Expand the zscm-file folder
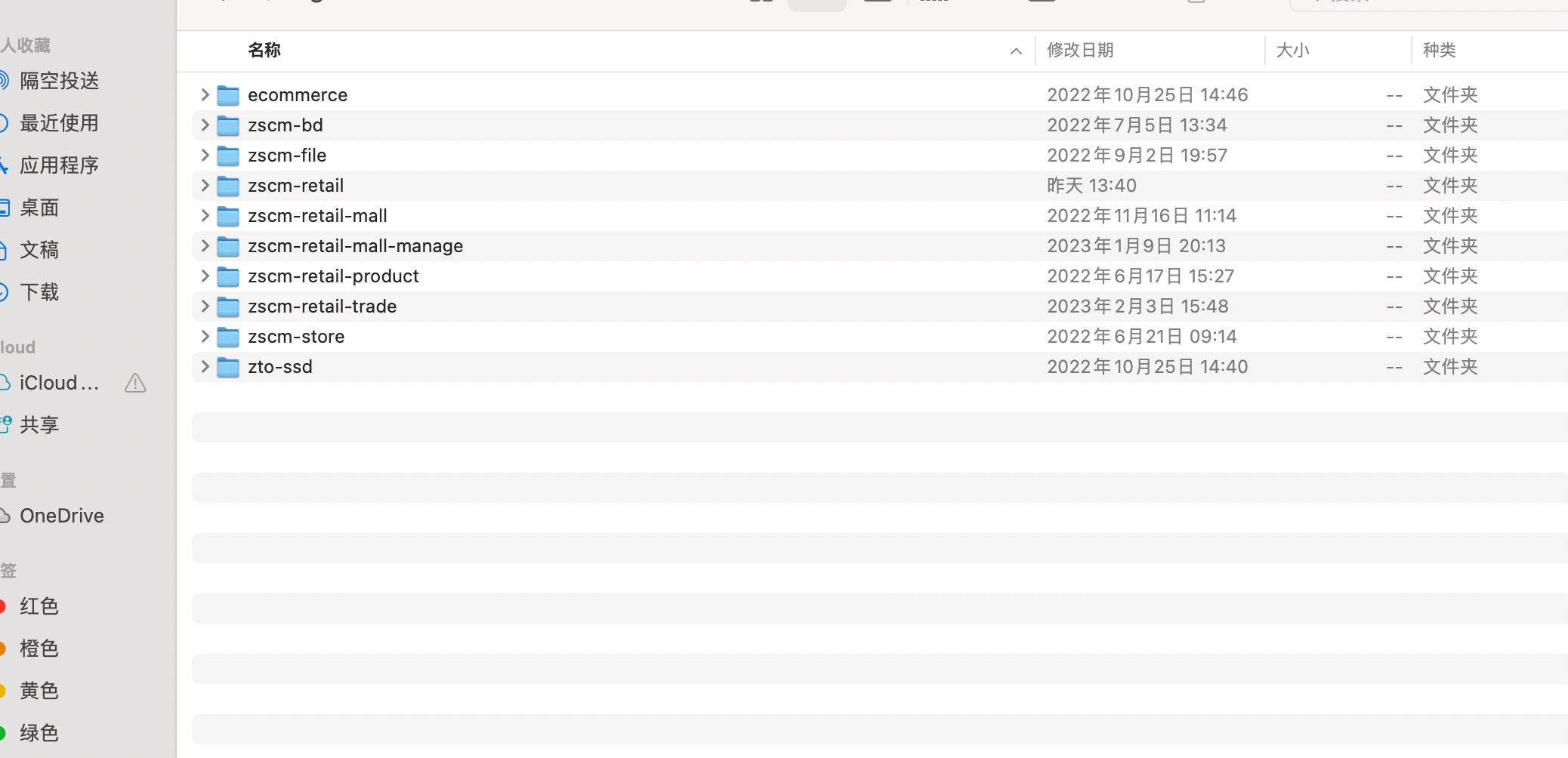 tap(205, 155)
